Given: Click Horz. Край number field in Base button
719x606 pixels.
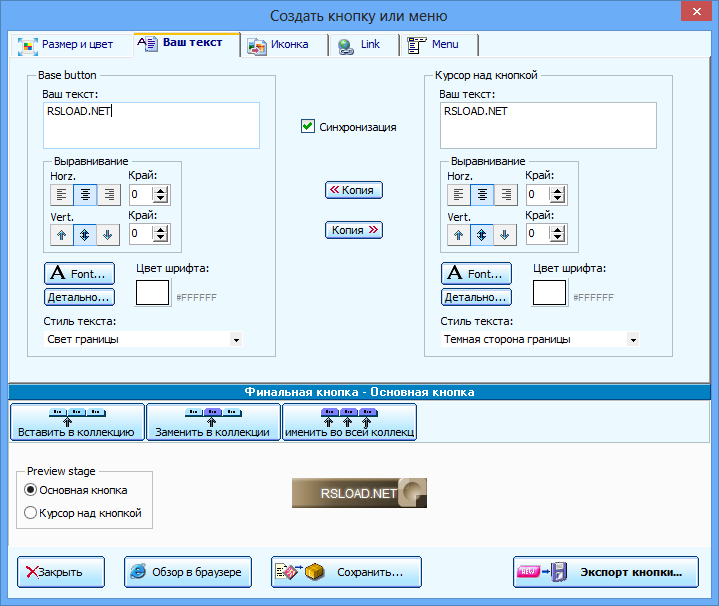Looking at the screenshot, I should (141, 194).
